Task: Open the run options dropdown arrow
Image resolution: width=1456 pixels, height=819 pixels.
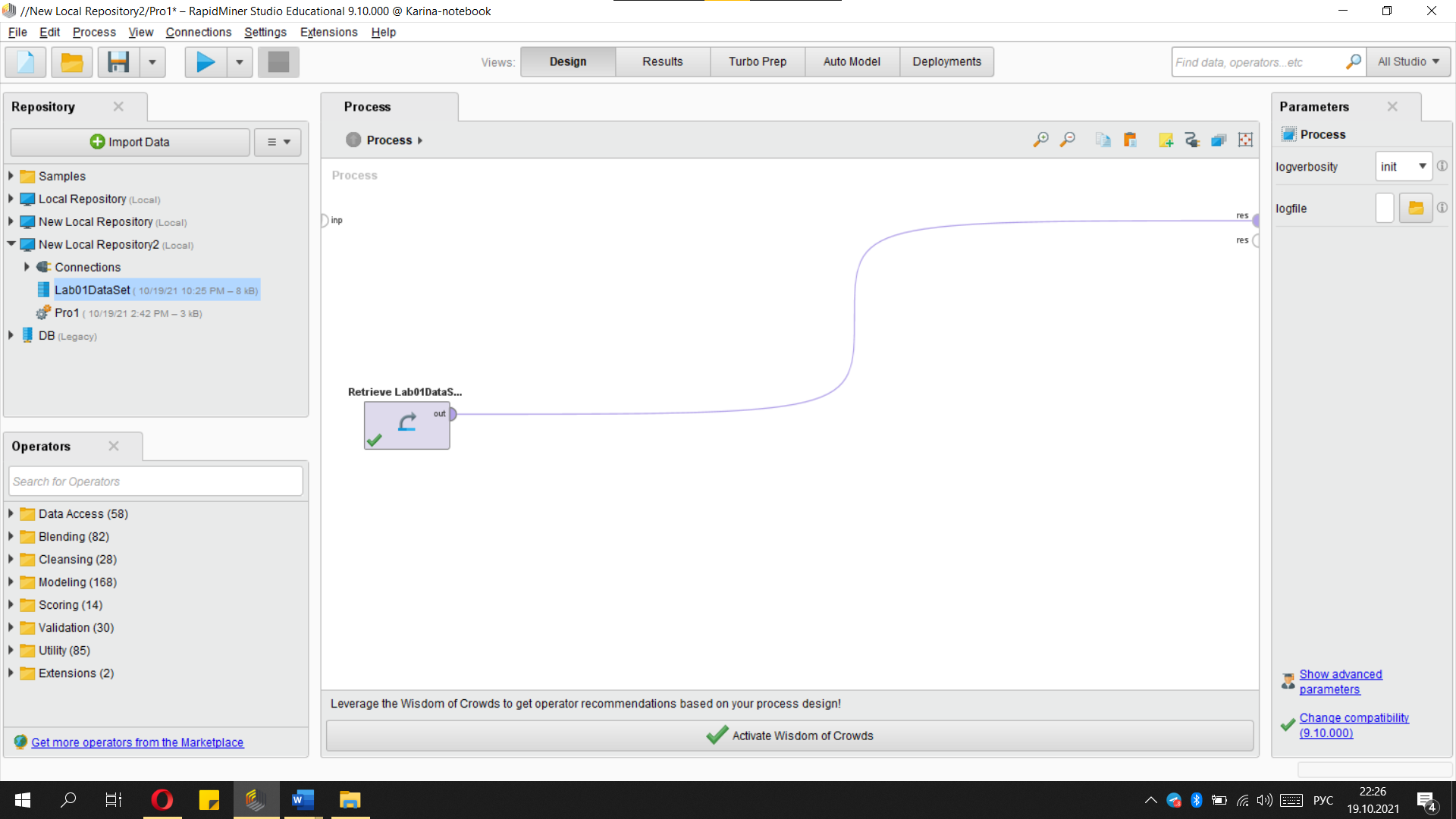Action: point(240,62)
